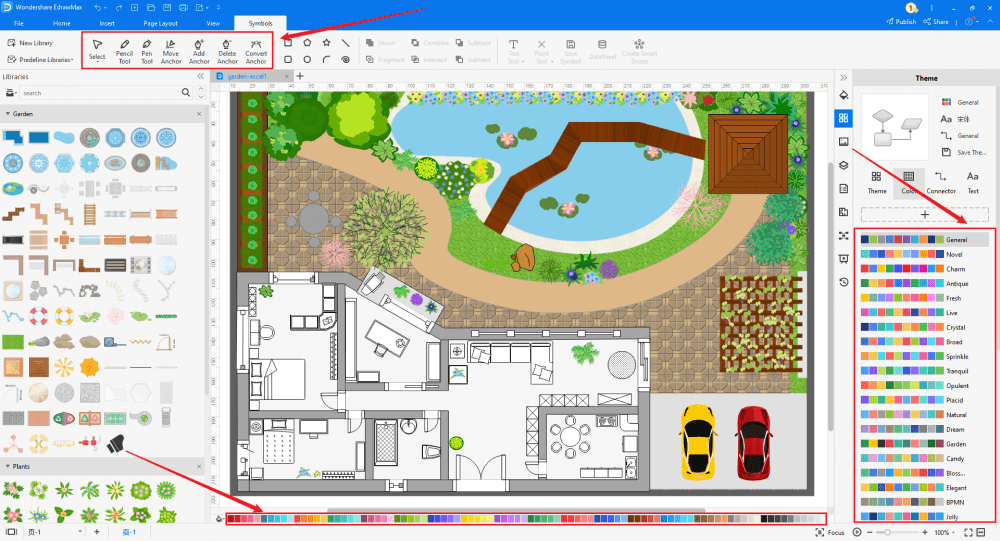Open the Connector tab in Theme panel
This screenshot has height=541, width=1000.
[941, 182]
